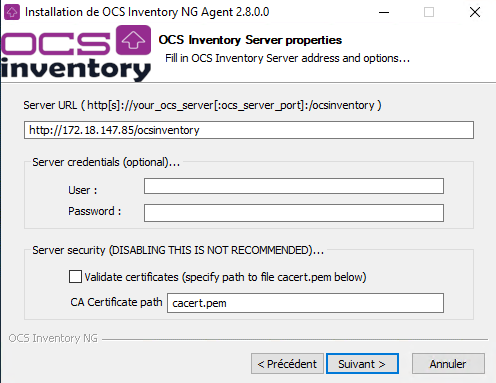Viewport: 496px width, 383px height.
Task: Close the installer window
Action: pyautogui.click(x=475, y=12)
